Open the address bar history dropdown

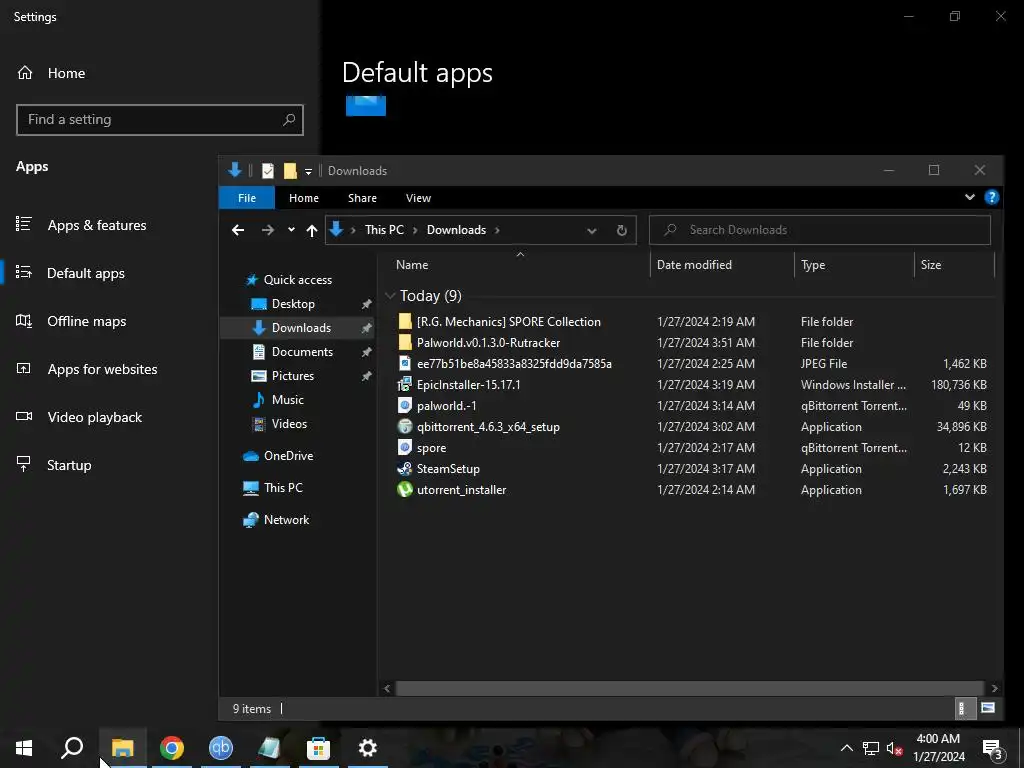click(x=592, y=231)
